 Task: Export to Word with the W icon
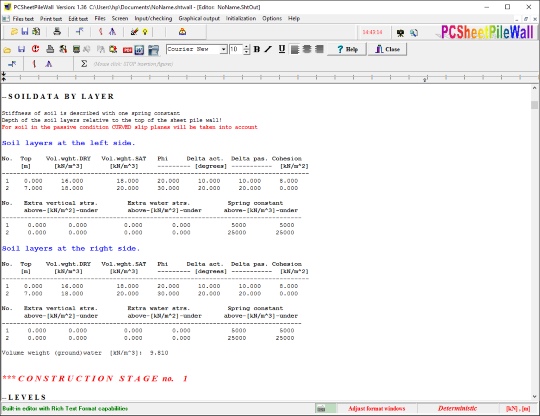click(x=139, y=50)
